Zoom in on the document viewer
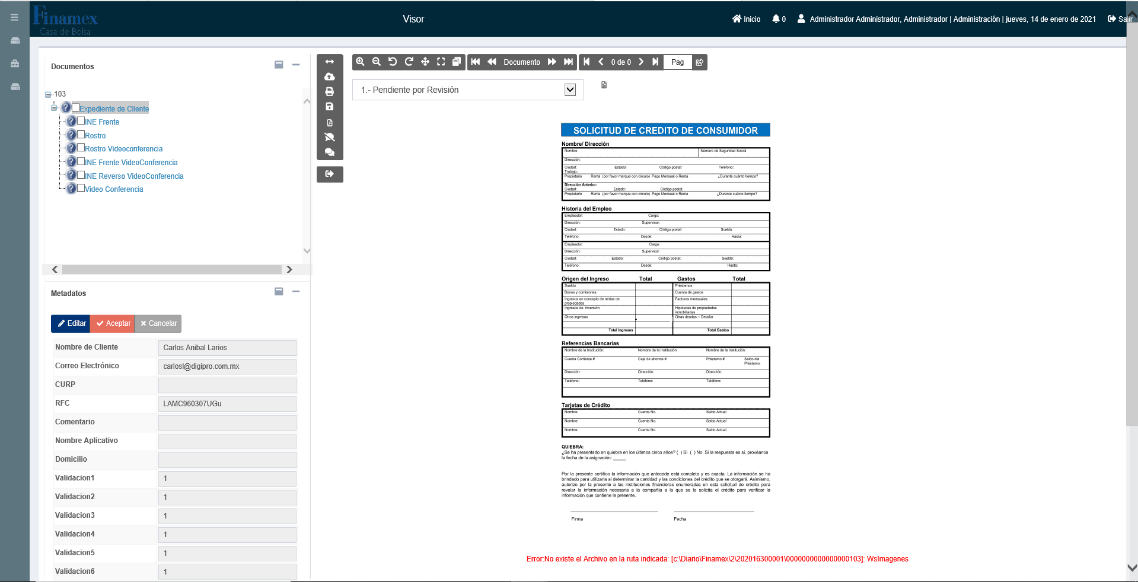Image resolution: width=1138 pixels, height=582 pixels. pos(360,62)
